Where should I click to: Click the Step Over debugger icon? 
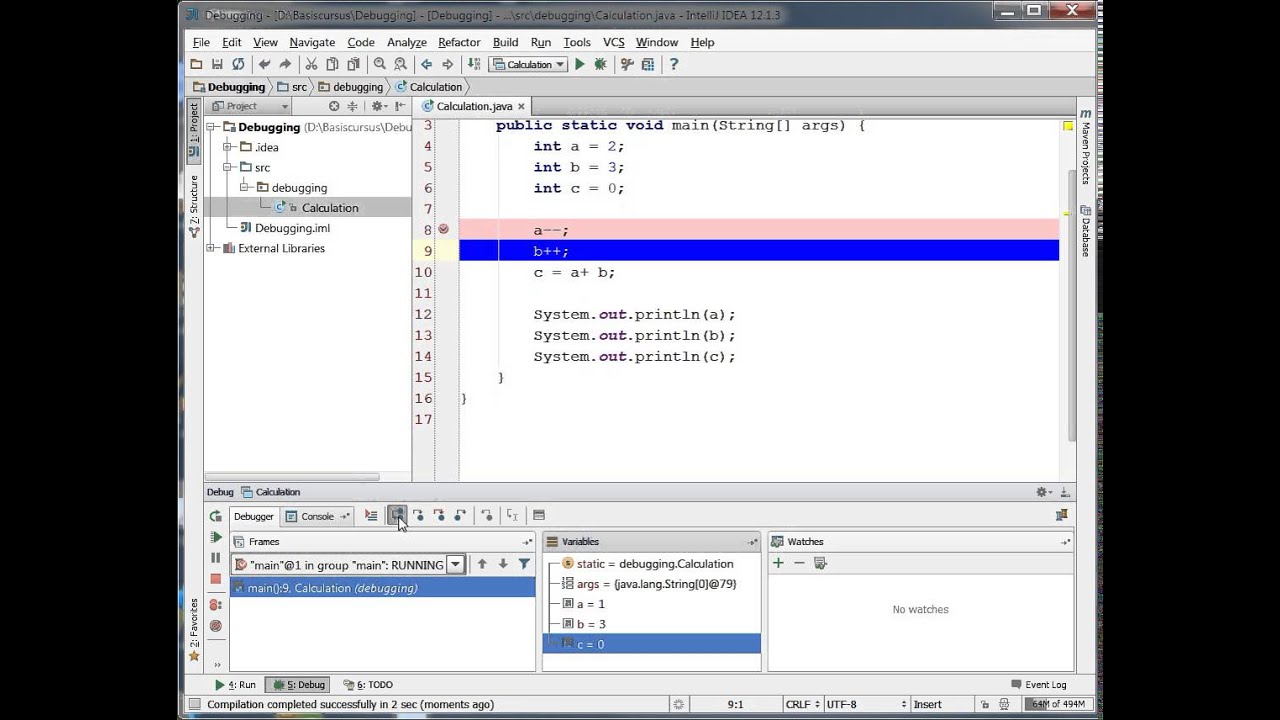(397, 515)
